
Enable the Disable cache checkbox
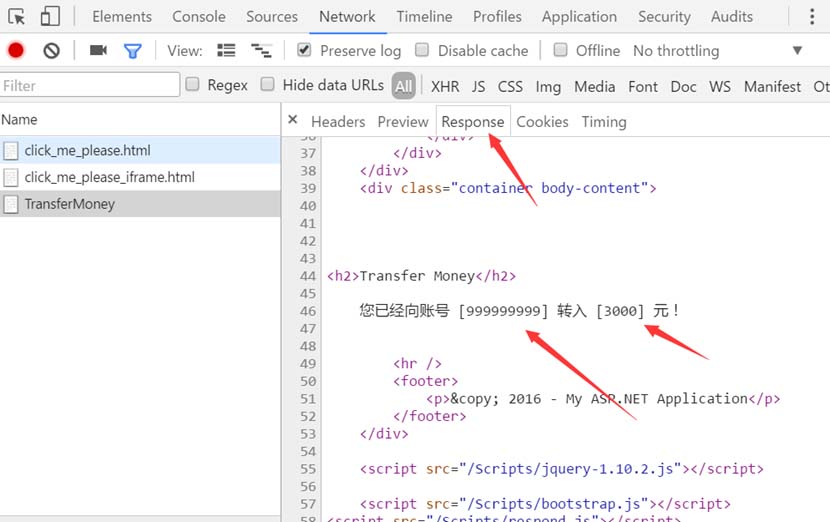coord(422,50)
